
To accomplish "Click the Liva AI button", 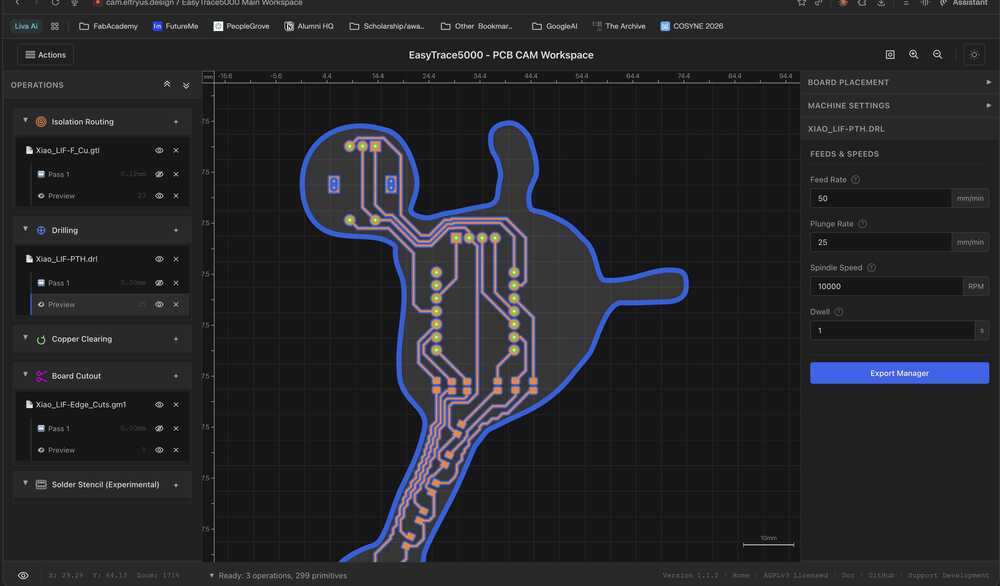I will pyautogui.click(x=26, y=26).
